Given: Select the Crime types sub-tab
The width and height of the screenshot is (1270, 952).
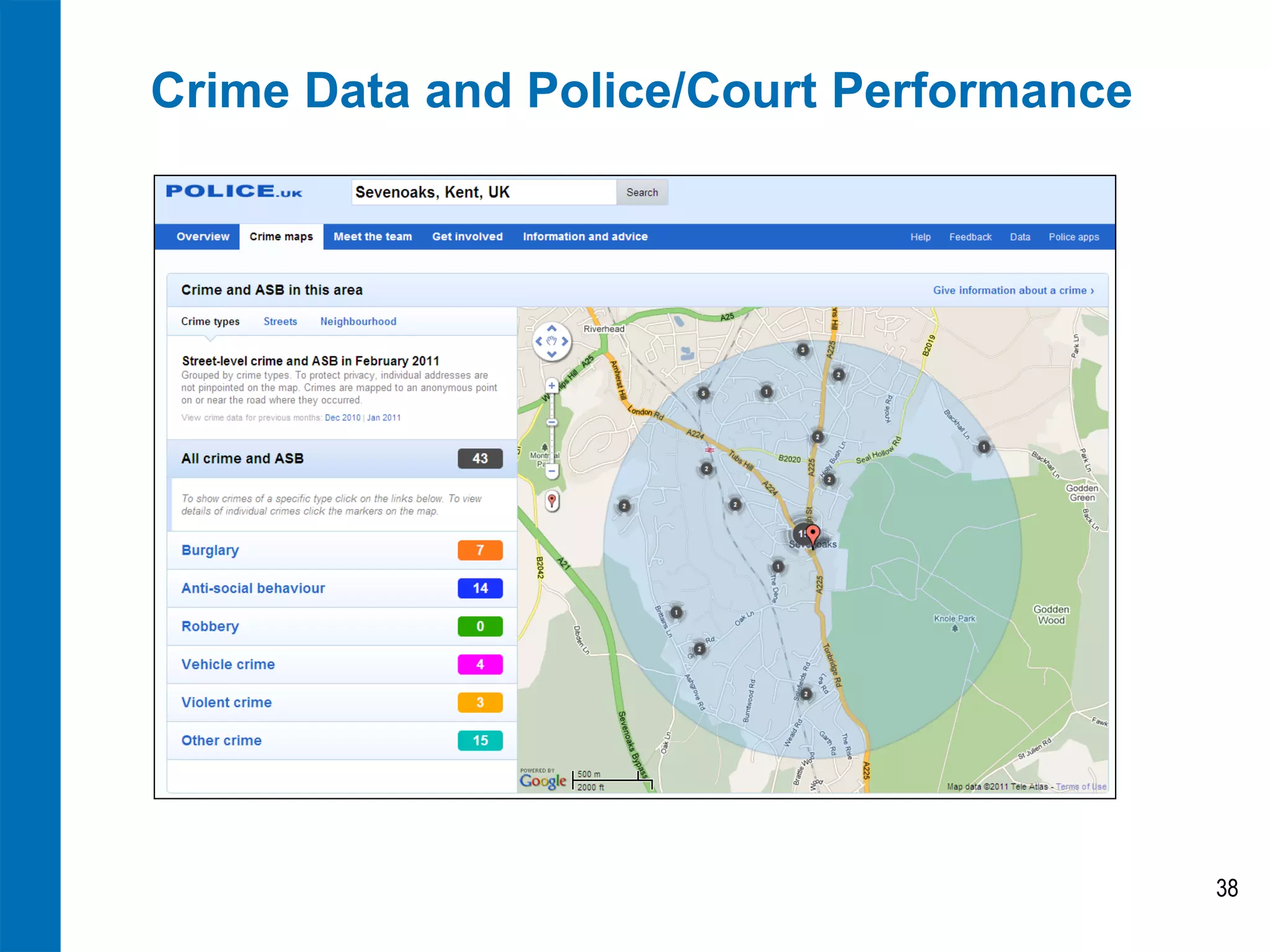Looking at the screenshot, I should point(210,322).
